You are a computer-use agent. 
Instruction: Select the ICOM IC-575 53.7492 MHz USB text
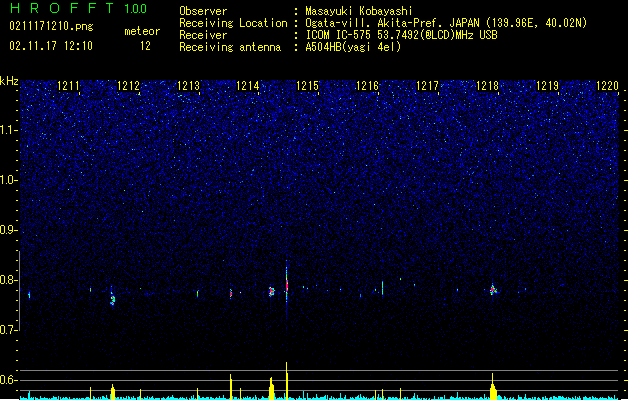[x=401, y=35]
